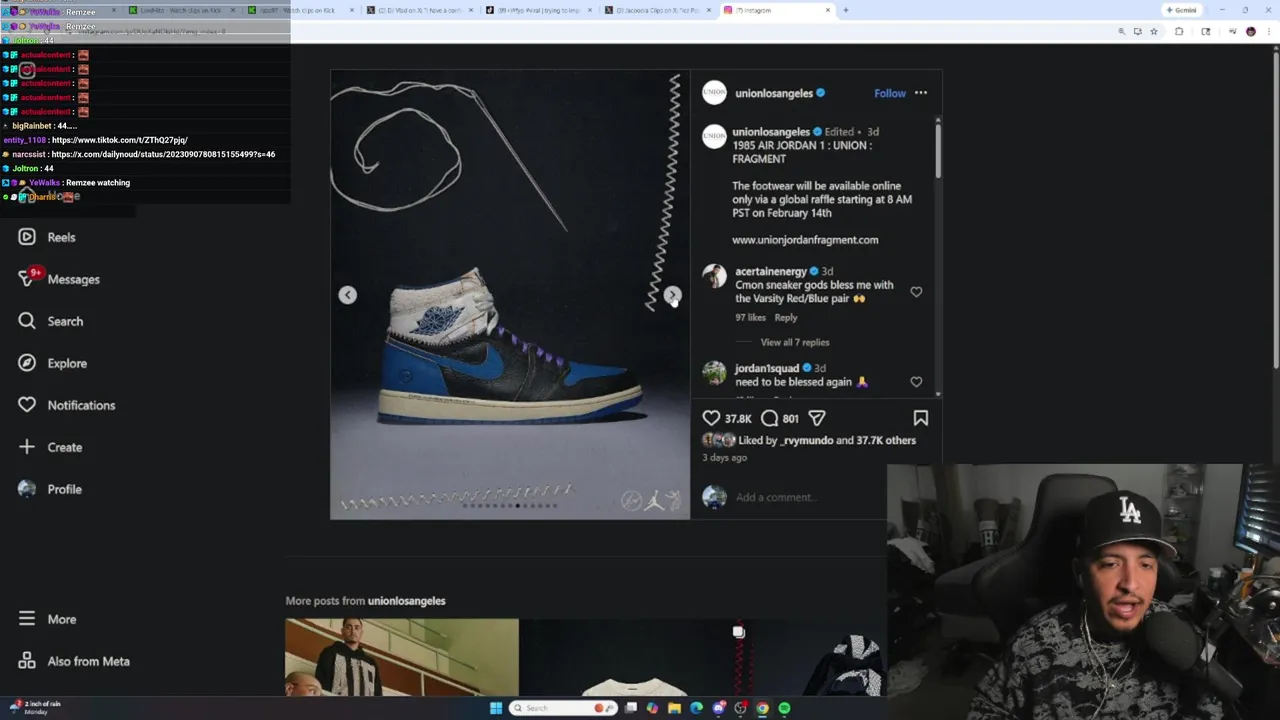
Task: Open unionlosangeles link in More posts heading
Action: 406,601
